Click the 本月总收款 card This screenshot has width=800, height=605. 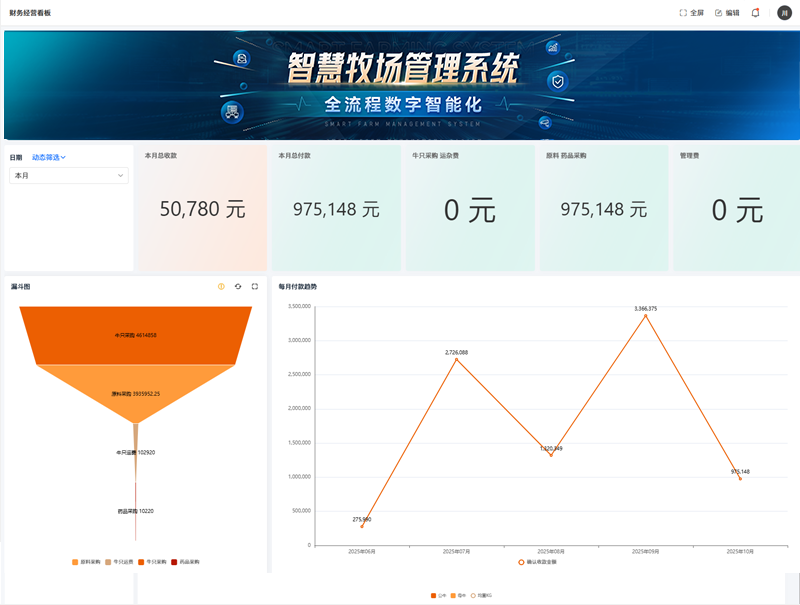(202, 208)
